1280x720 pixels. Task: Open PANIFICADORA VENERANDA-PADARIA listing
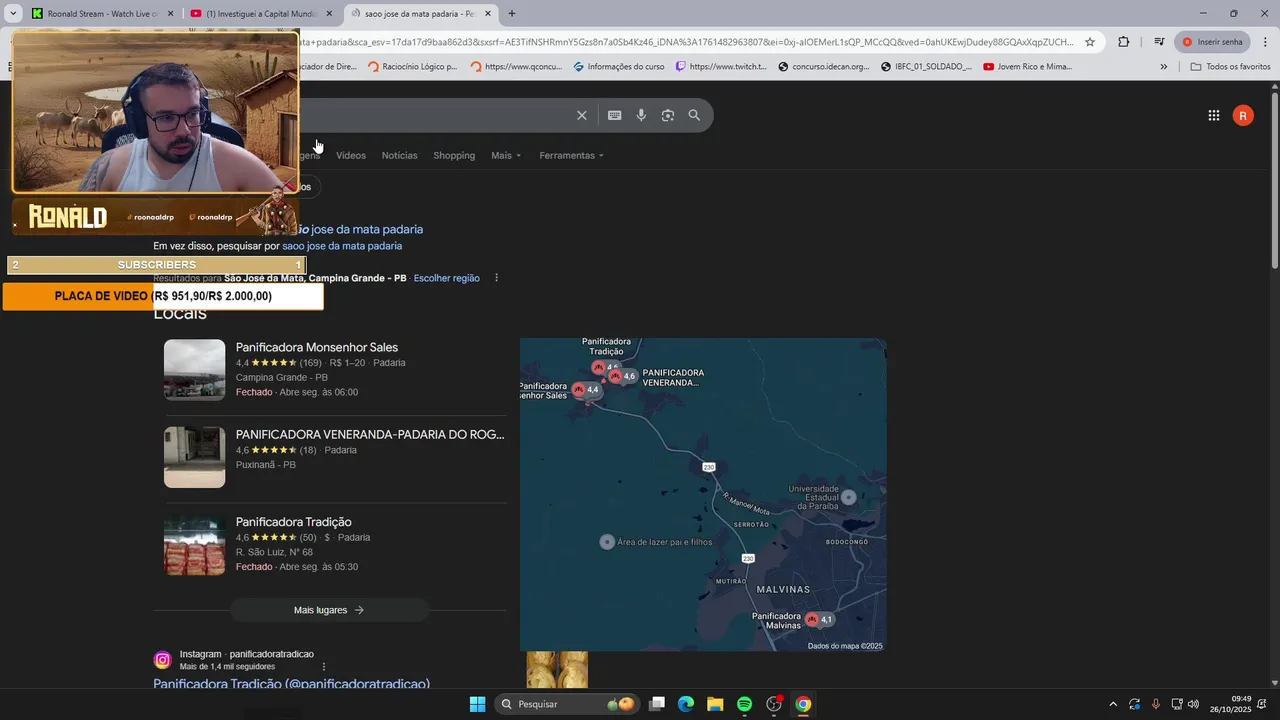370,435
